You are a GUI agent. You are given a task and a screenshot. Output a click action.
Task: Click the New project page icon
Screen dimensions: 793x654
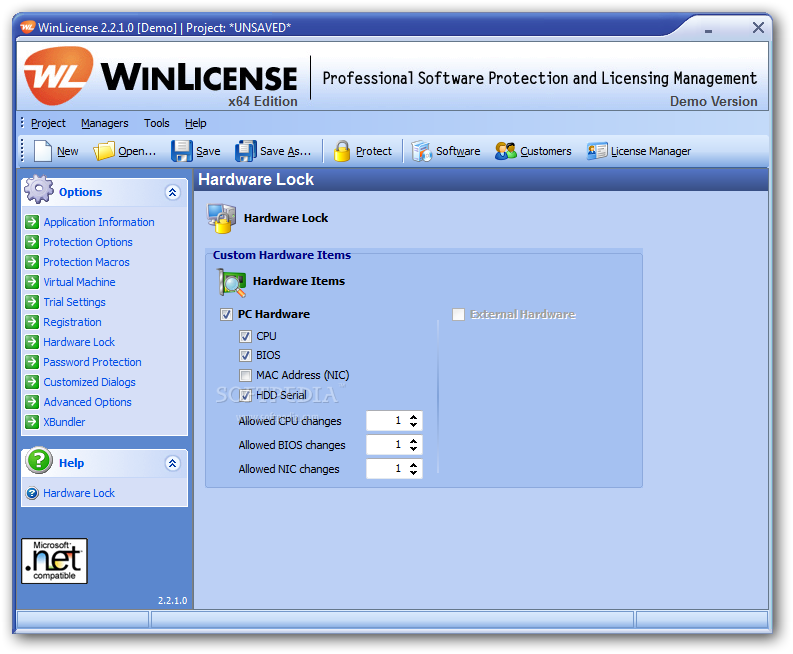point(42,151)
